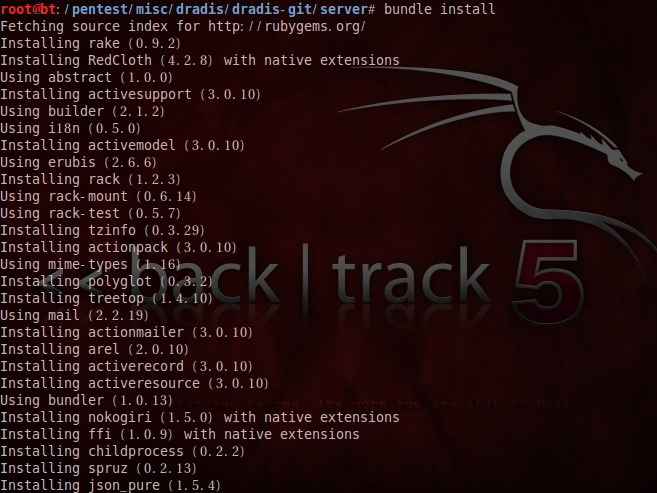Viewport: 657px width, 493px height.
Task: Click the Using bundler (1.0.13) line
Action: coord(86,400)
